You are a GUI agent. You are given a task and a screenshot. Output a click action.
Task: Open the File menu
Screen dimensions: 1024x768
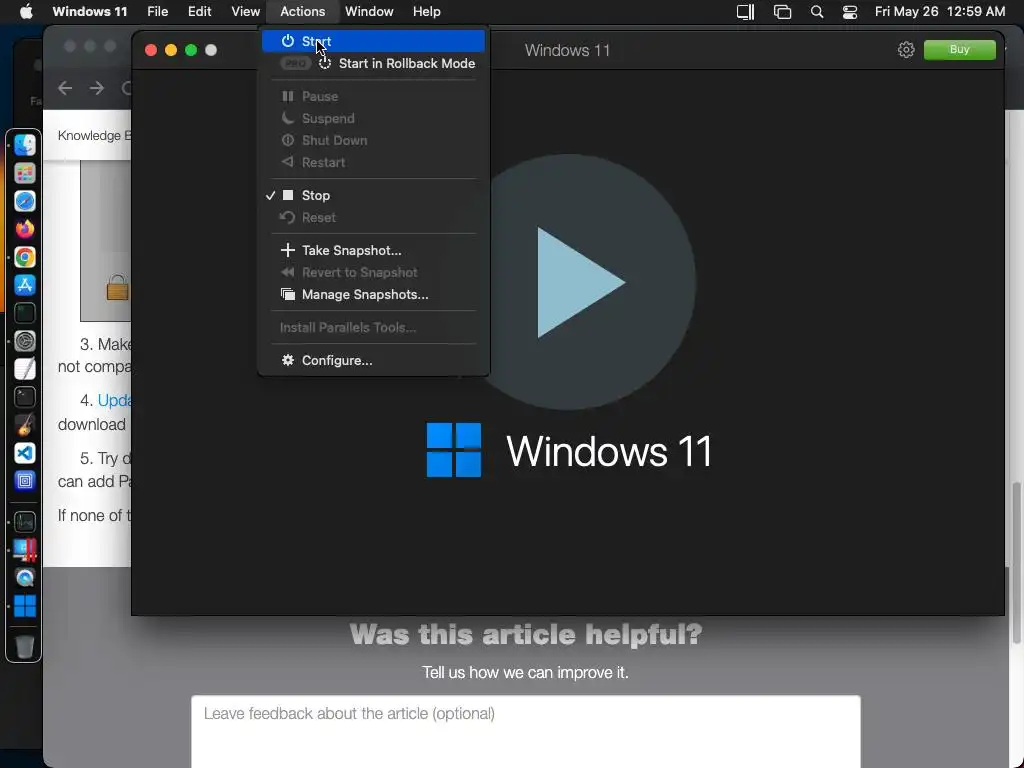157,12
